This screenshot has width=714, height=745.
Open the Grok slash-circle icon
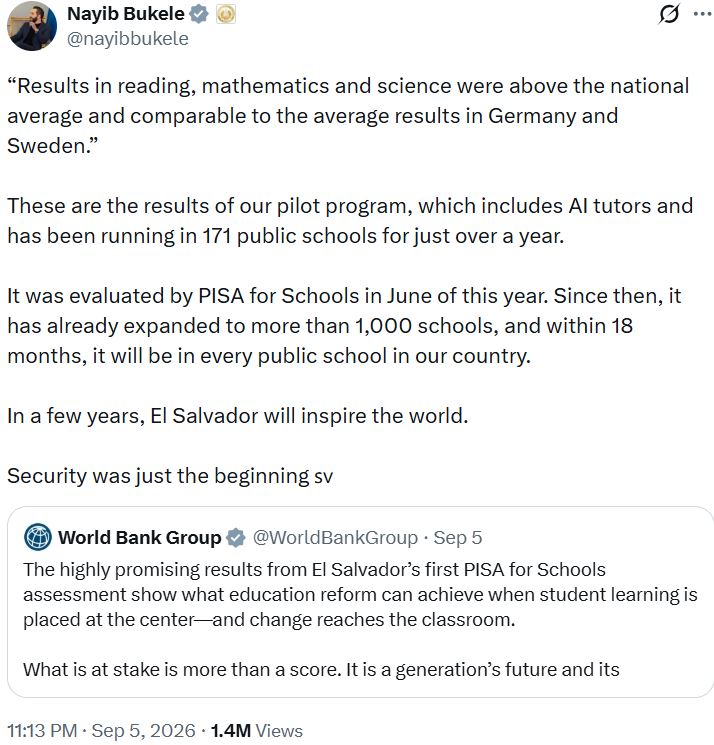click(669, 14)
